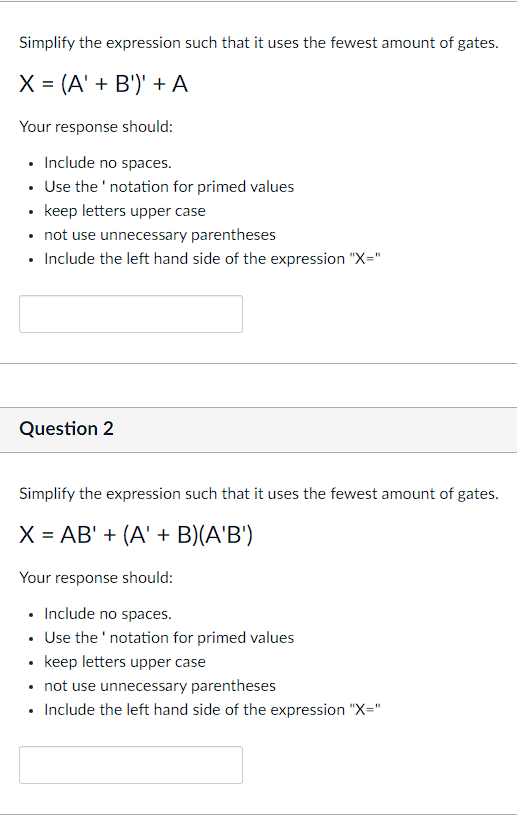Click the answer box under first expression
Viewport: 517px width, 816px height.
[x=131, y=314]
